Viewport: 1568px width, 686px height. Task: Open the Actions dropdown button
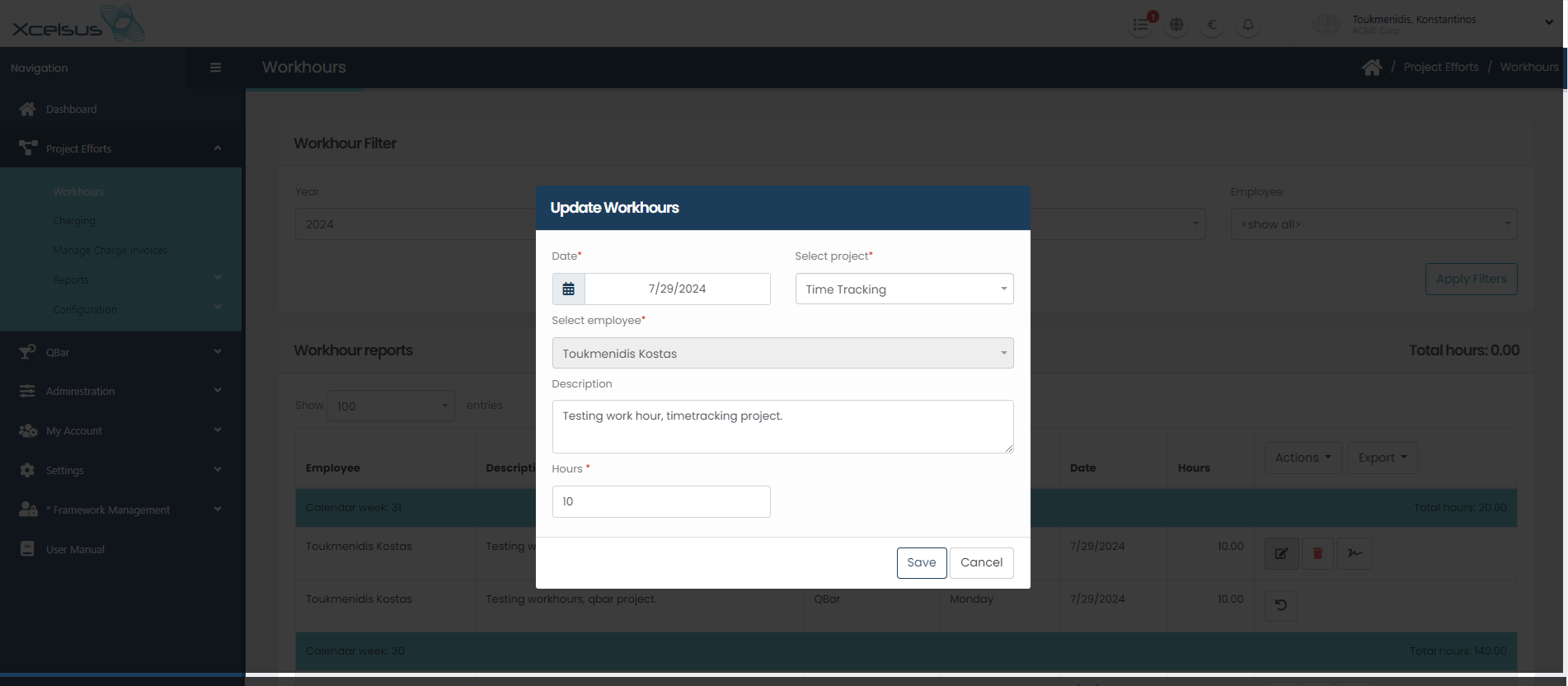tap(1303, 458)
